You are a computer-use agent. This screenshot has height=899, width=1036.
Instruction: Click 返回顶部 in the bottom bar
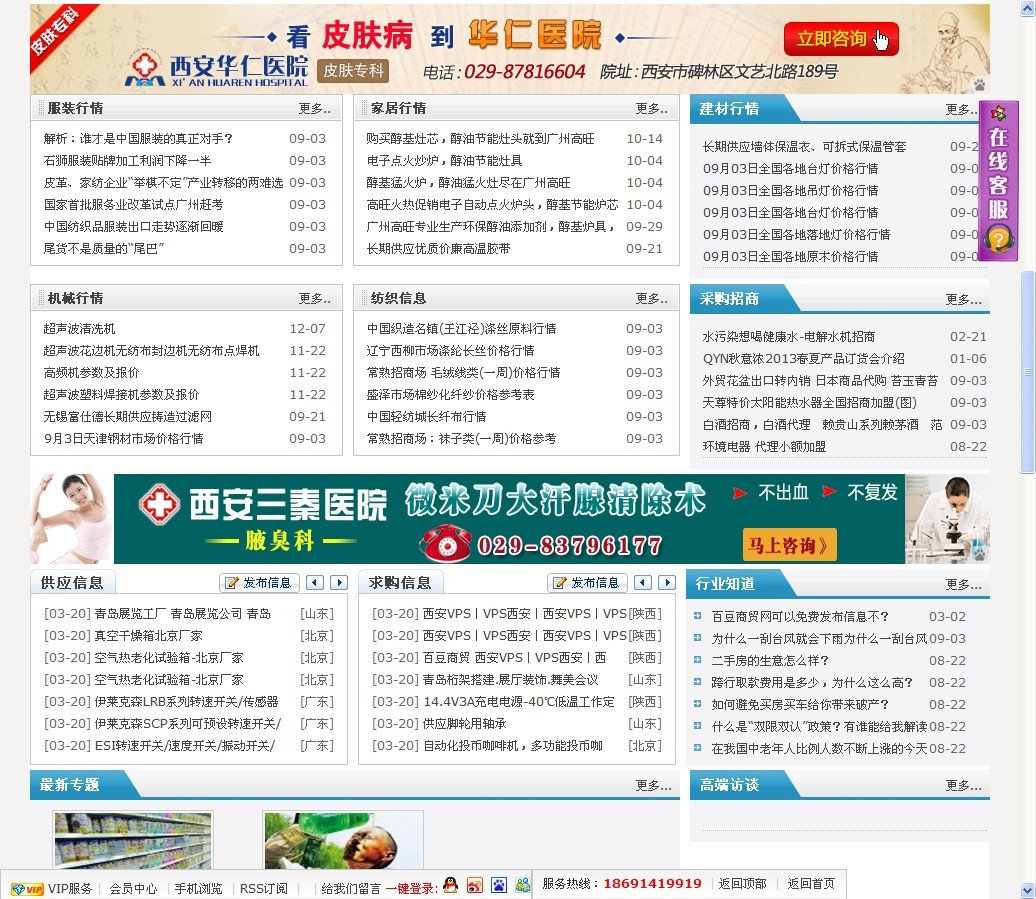click(x=743, y=884)
